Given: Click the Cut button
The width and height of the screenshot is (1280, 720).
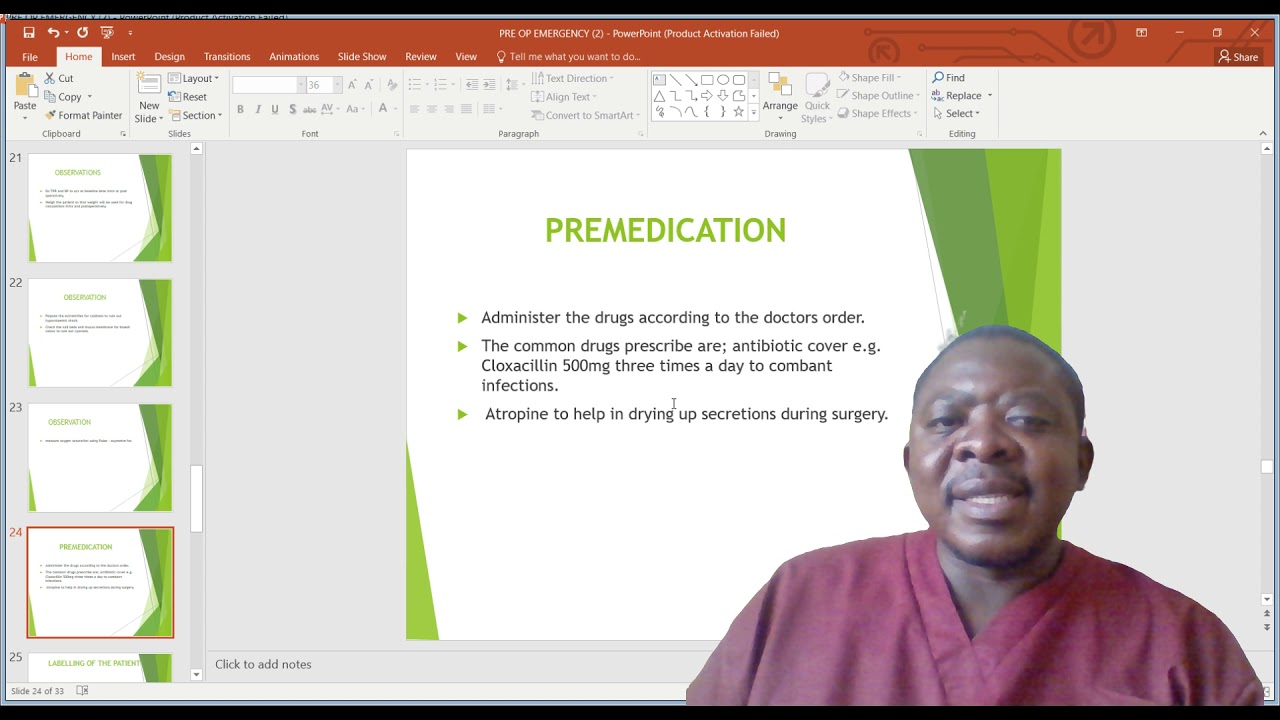Looking at the screenshot, I should click(x=59, y=78).
